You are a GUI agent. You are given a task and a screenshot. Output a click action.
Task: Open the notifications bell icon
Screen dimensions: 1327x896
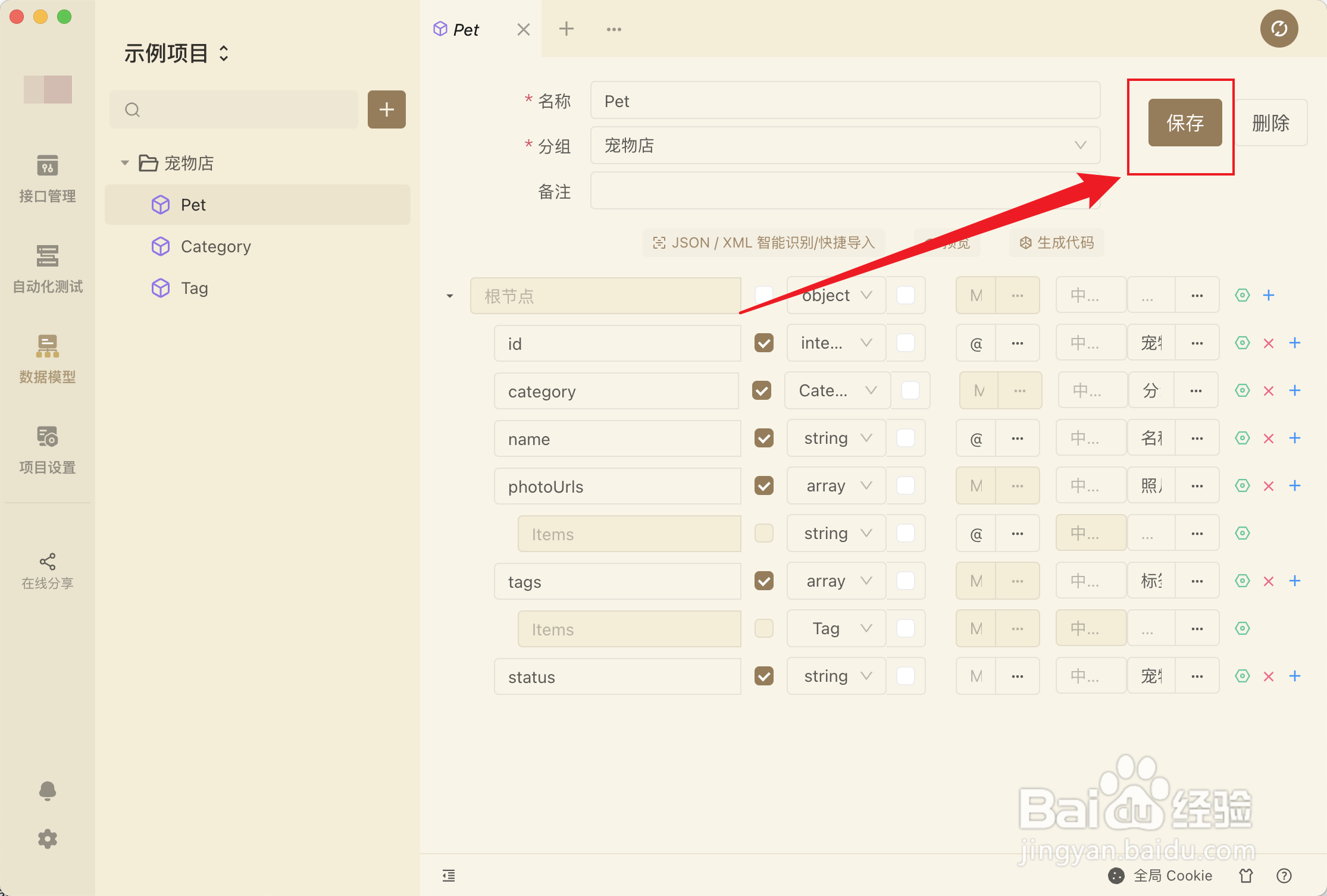[47, 791]
